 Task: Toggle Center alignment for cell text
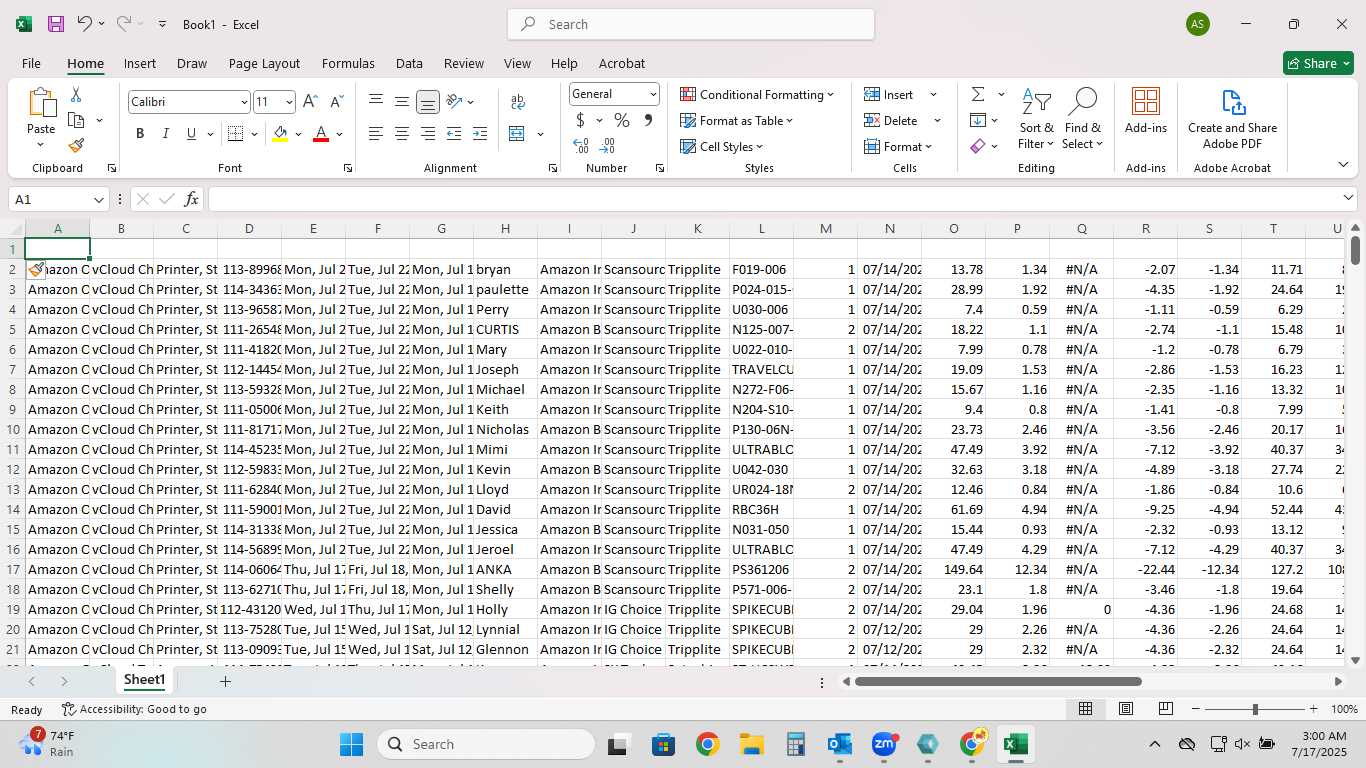[x=401, y=133]
